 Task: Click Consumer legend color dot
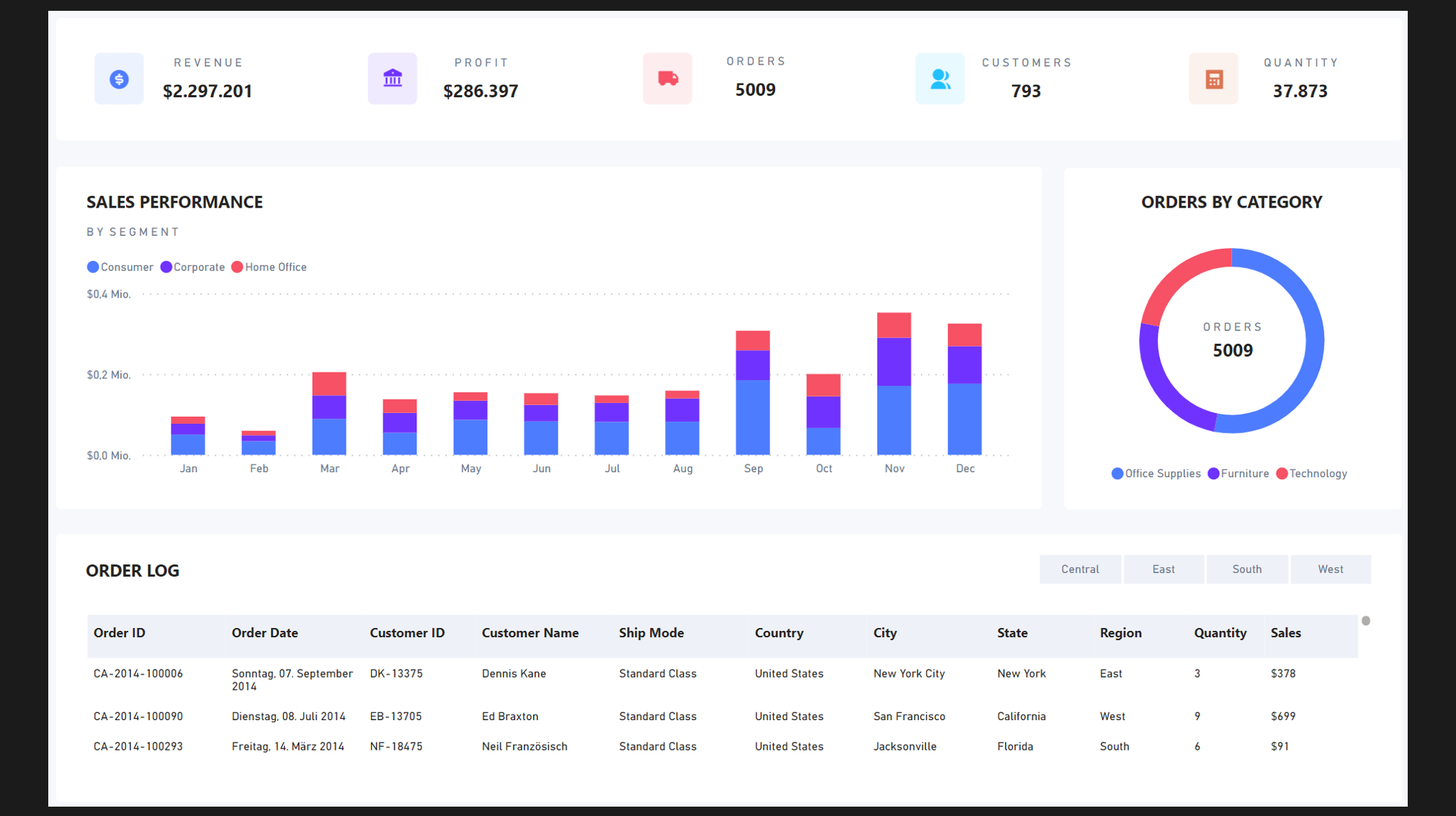click(x=93, y=267)
